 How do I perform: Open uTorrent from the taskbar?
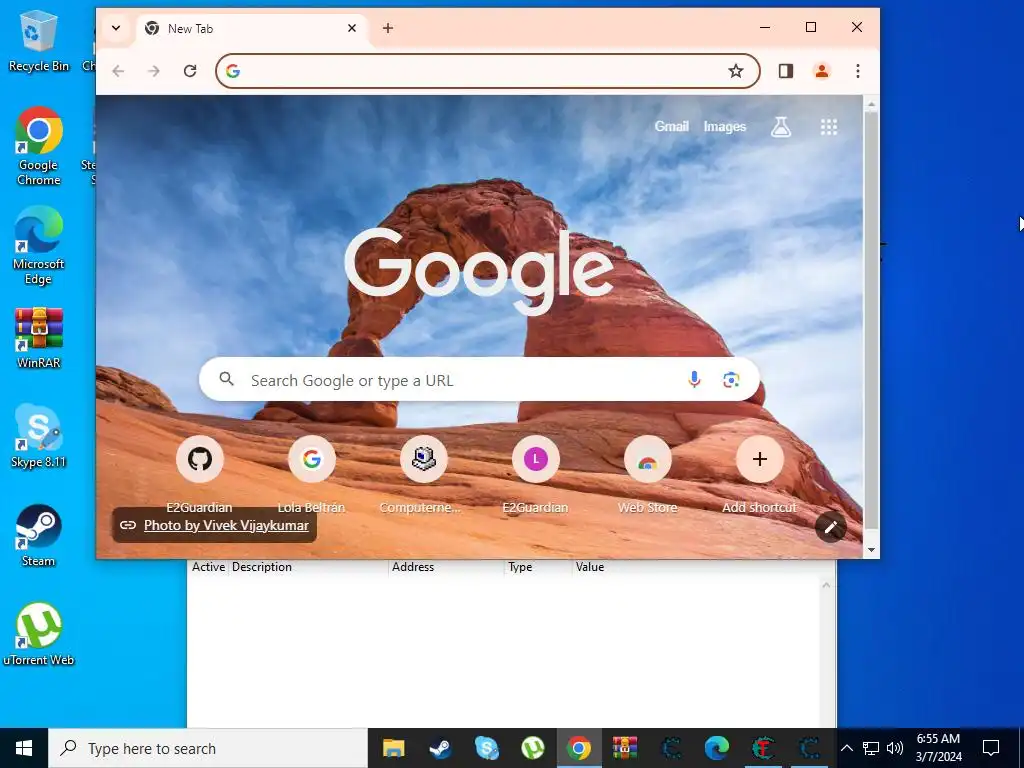click(533, 748)
